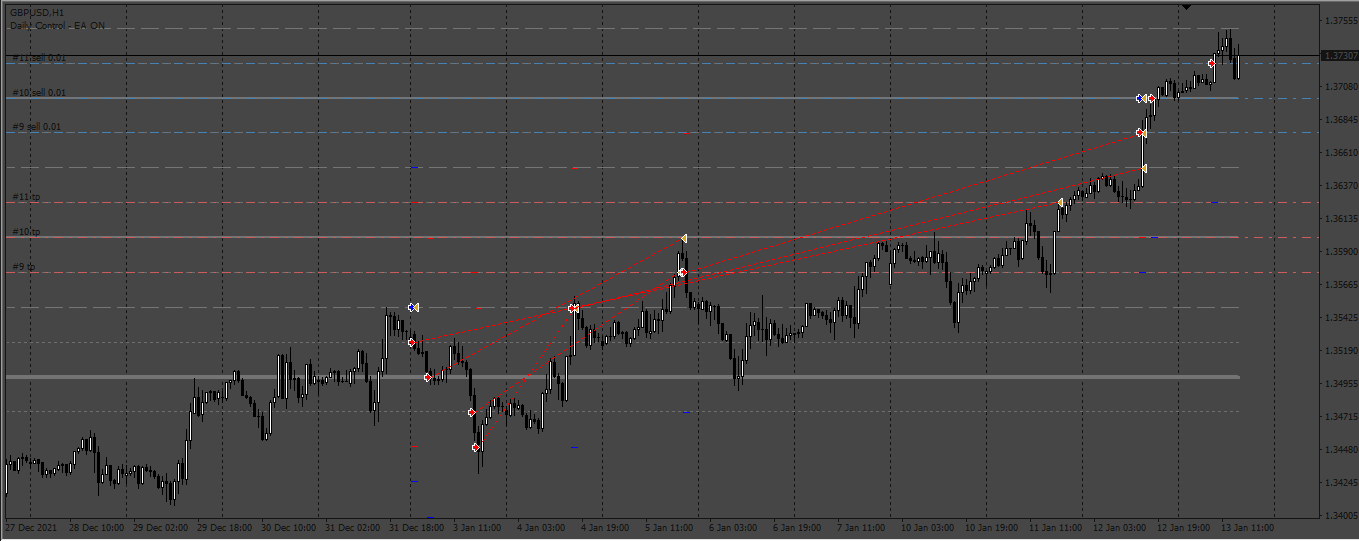This screenshot has width=1359, height=541.
Task: Click the chart shift triangle at top
Action: pos(1186,7)
